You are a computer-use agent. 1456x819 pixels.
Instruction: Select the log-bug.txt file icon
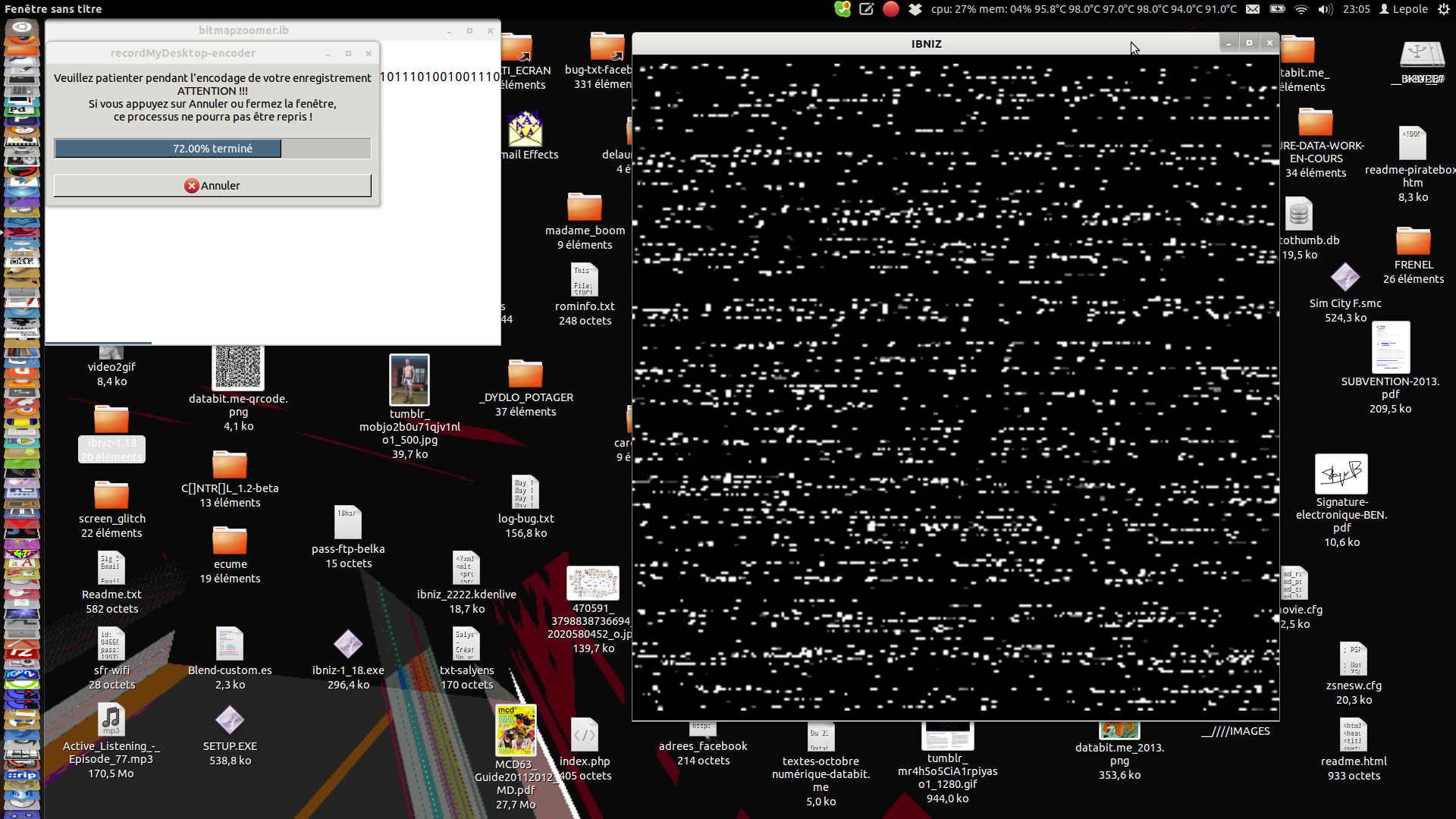tap(525, 492)
